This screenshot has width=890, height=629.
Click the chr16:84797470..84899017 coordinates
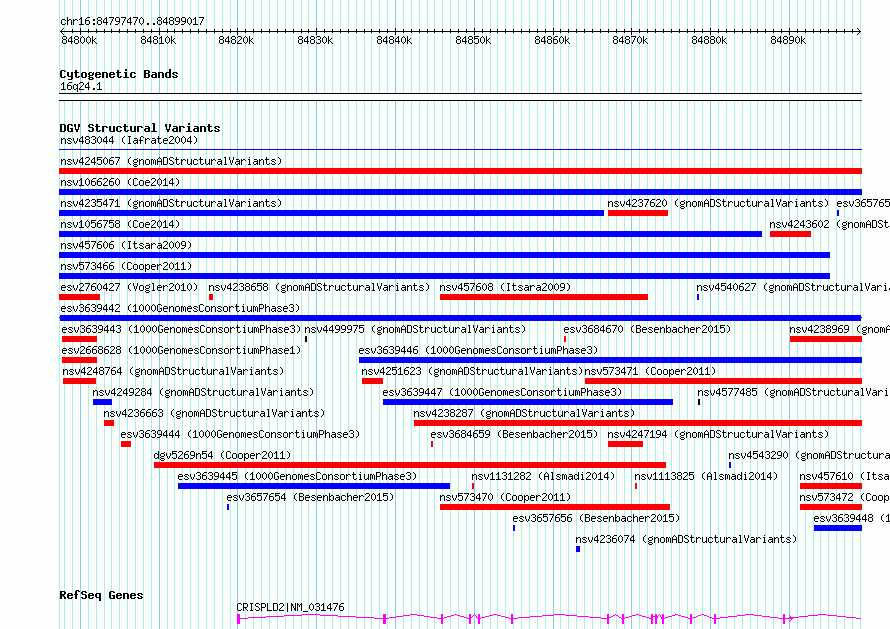click(132, 22)
